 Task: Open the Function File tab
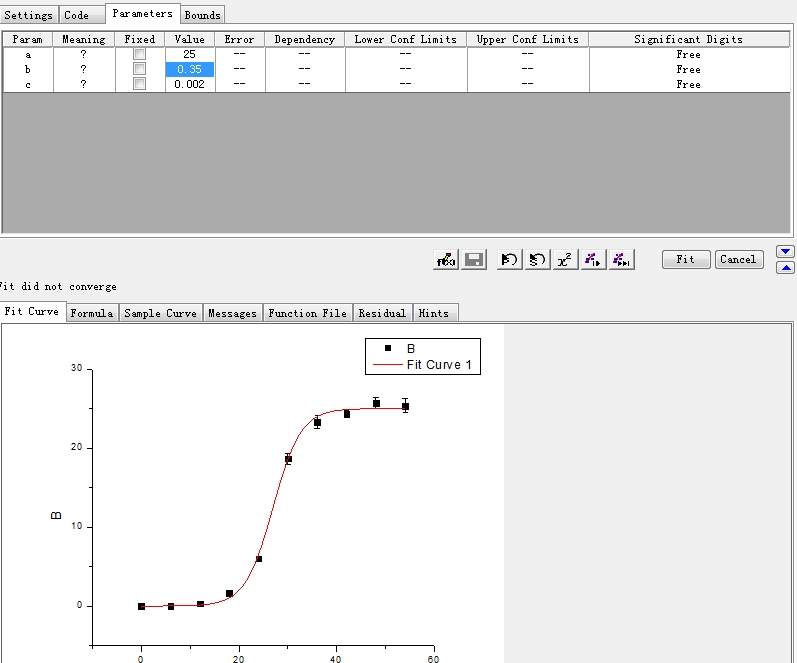308,313
